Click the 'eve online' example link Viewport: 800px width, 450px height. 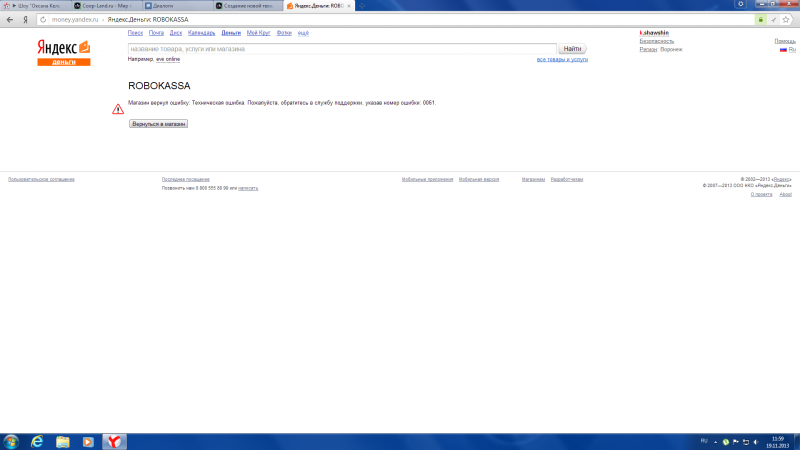click(x=168, y=59)
